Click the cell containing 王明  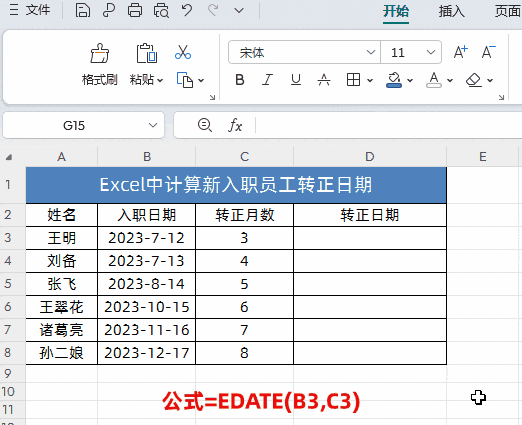pos(62,238)
